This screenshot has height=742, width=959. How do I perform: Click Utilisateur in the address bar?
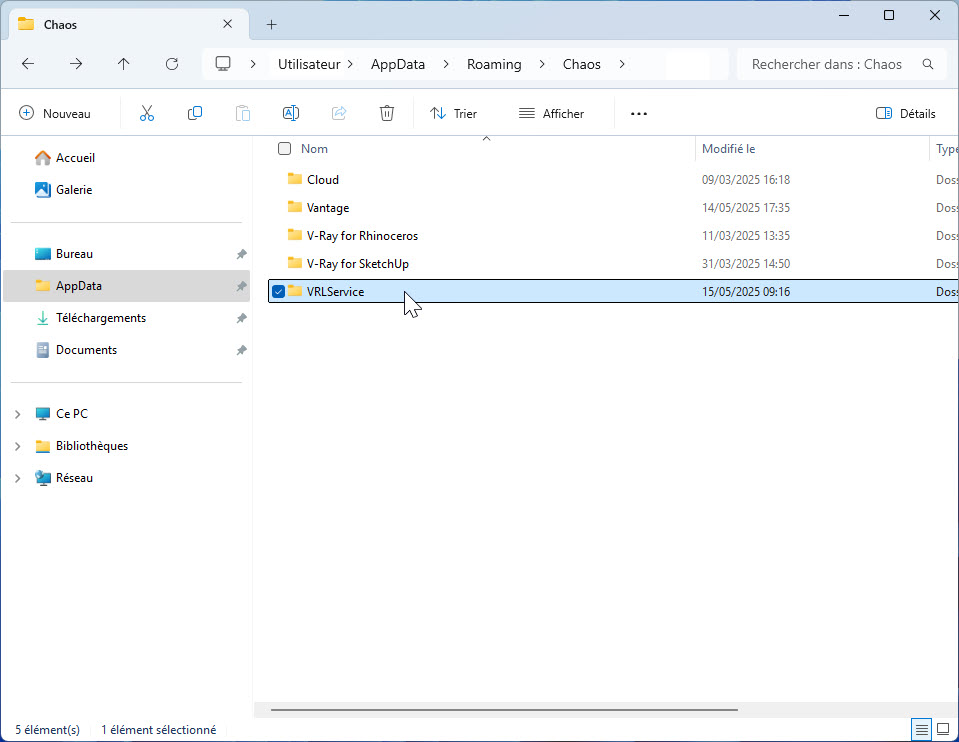(x=309, y=64)
